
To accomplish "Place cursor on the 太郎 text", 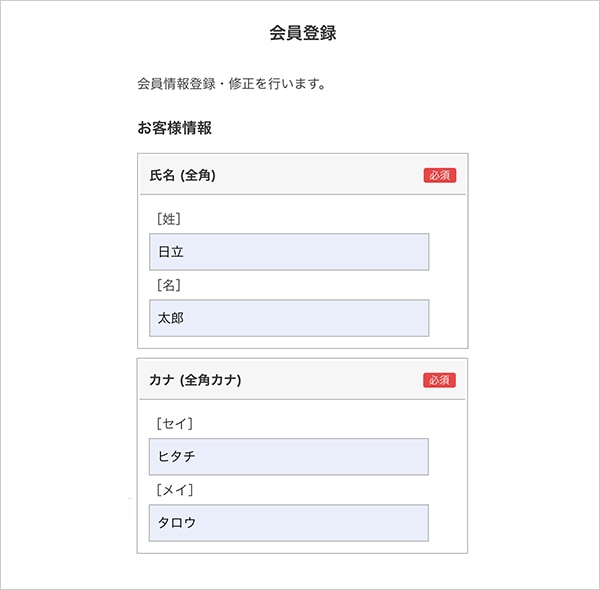I will click(x=171, y=318).
